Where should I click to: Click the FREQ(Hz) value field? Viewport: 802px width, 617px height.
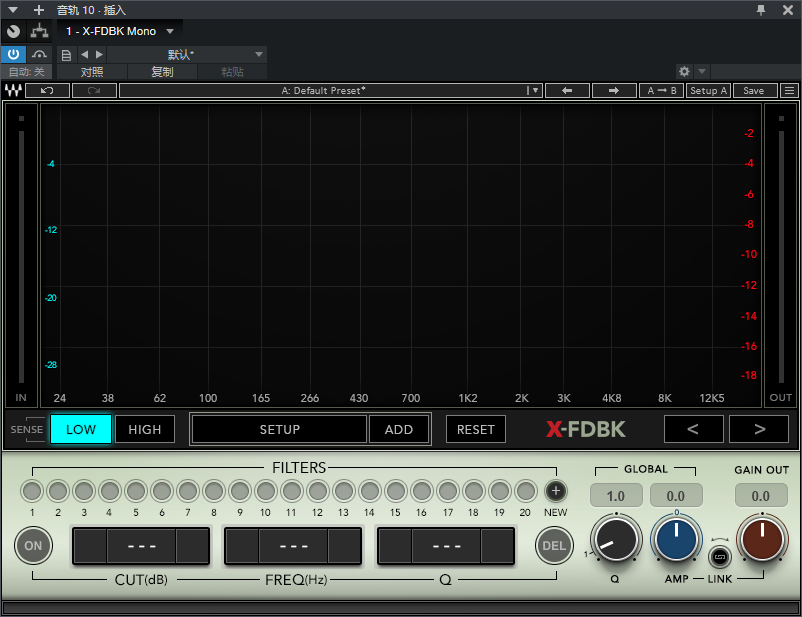click(293, 546)
